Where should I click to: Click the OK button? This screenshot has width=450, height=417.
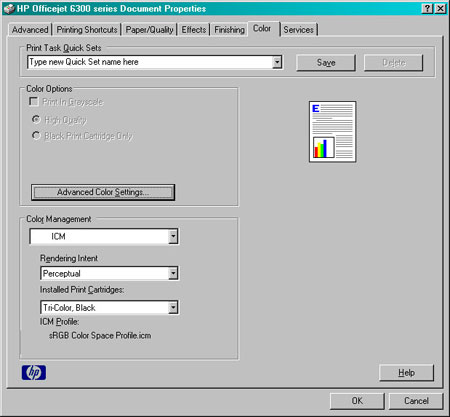coord(357,401)
